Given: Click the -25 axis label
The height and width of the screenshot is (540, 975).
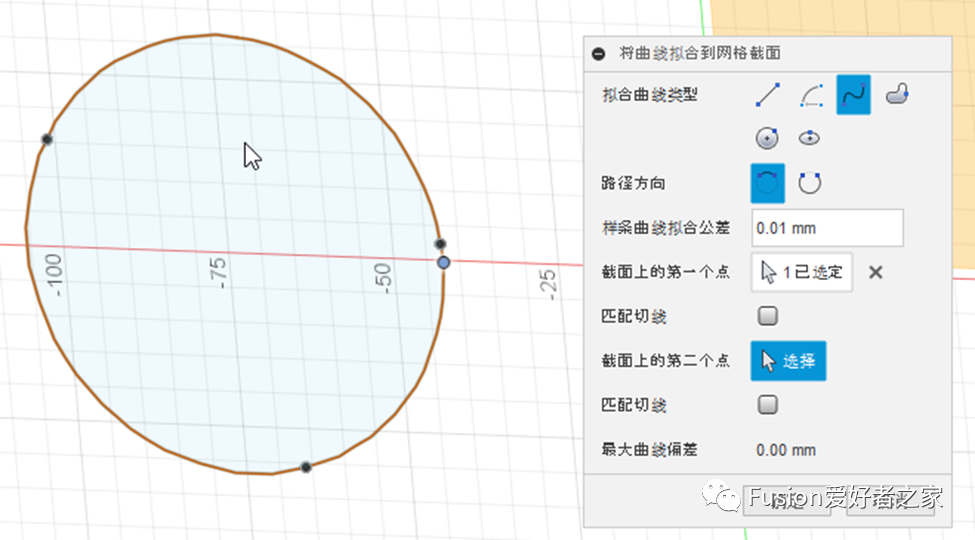Looking at the screenshot, I should [547, 285].
